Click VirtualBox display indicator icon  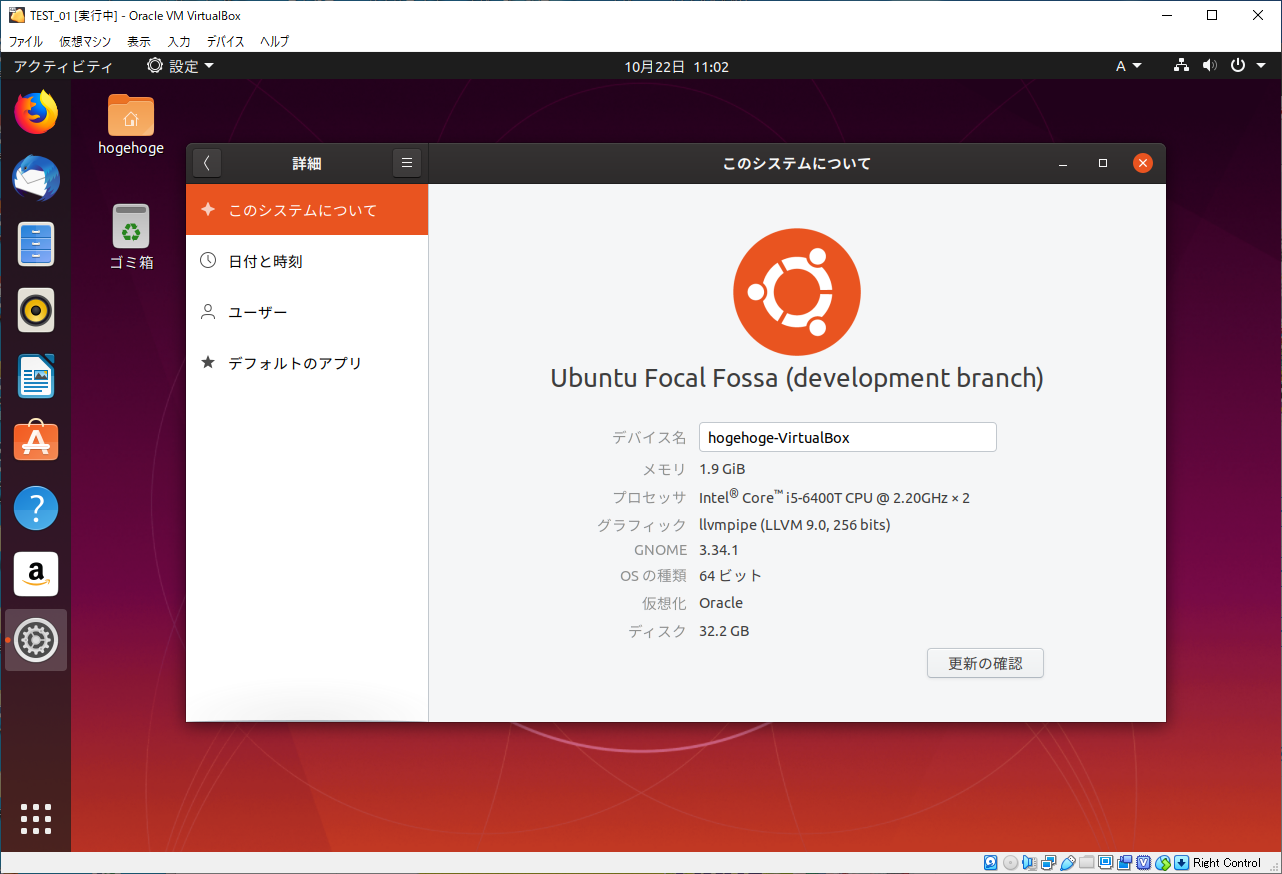click(x=1105, y=863)
